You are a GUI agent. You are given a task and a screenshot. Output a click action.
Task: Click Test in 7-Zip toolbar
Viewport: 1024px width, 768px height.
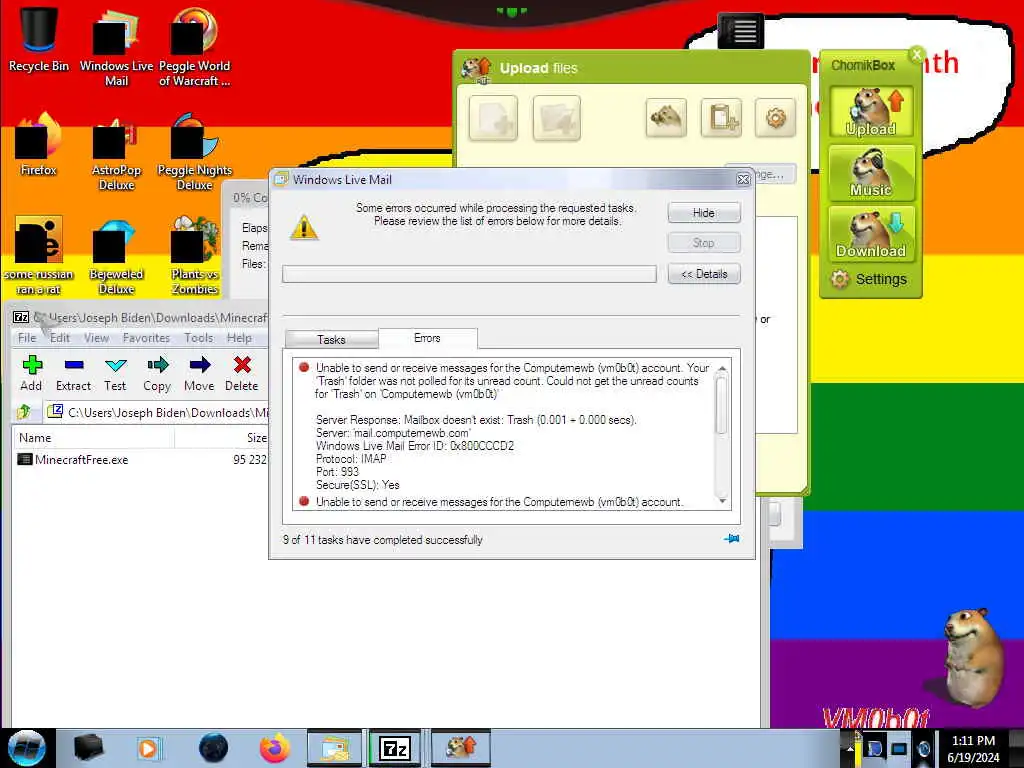115,374
